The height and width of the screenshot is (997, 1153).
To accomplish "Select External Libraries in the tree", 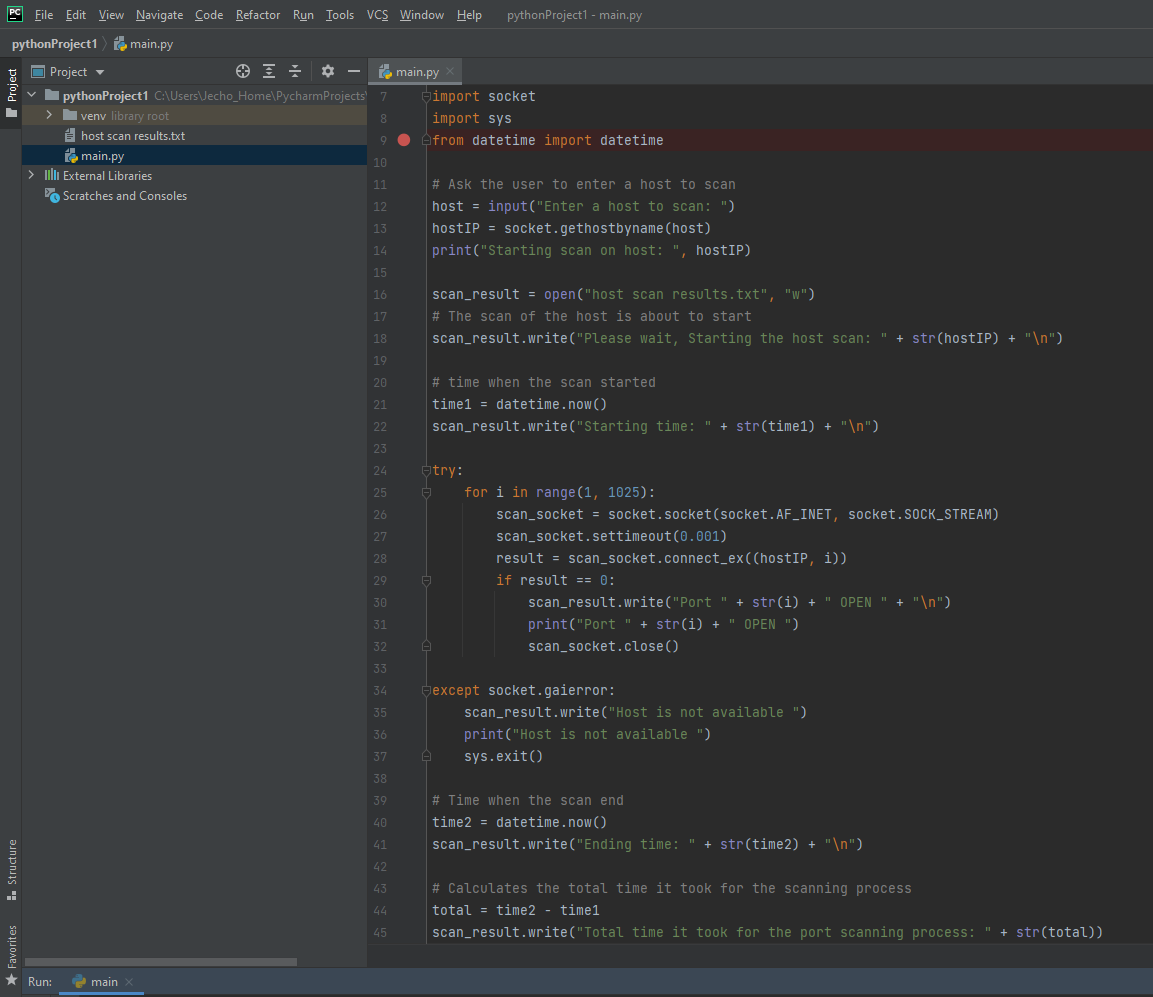I will [x=107, y=176].
